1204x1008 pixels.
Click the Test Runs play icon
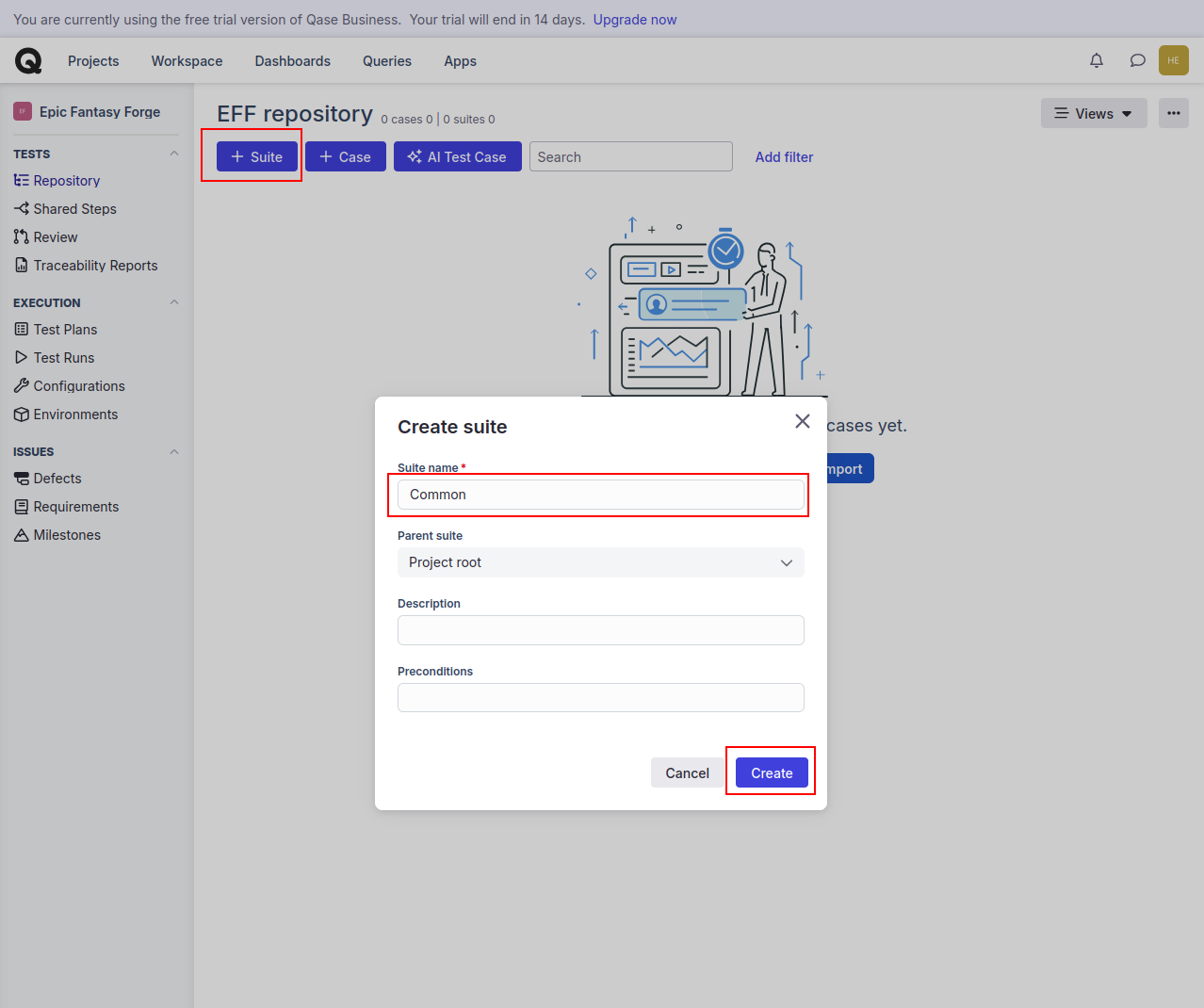click(21, 358)
